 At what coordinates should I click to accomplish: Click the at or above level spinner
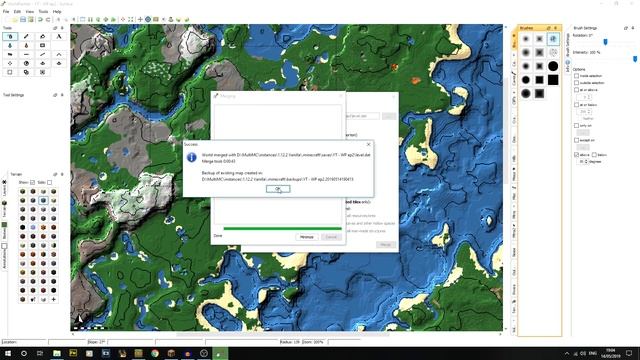[585, 97]
